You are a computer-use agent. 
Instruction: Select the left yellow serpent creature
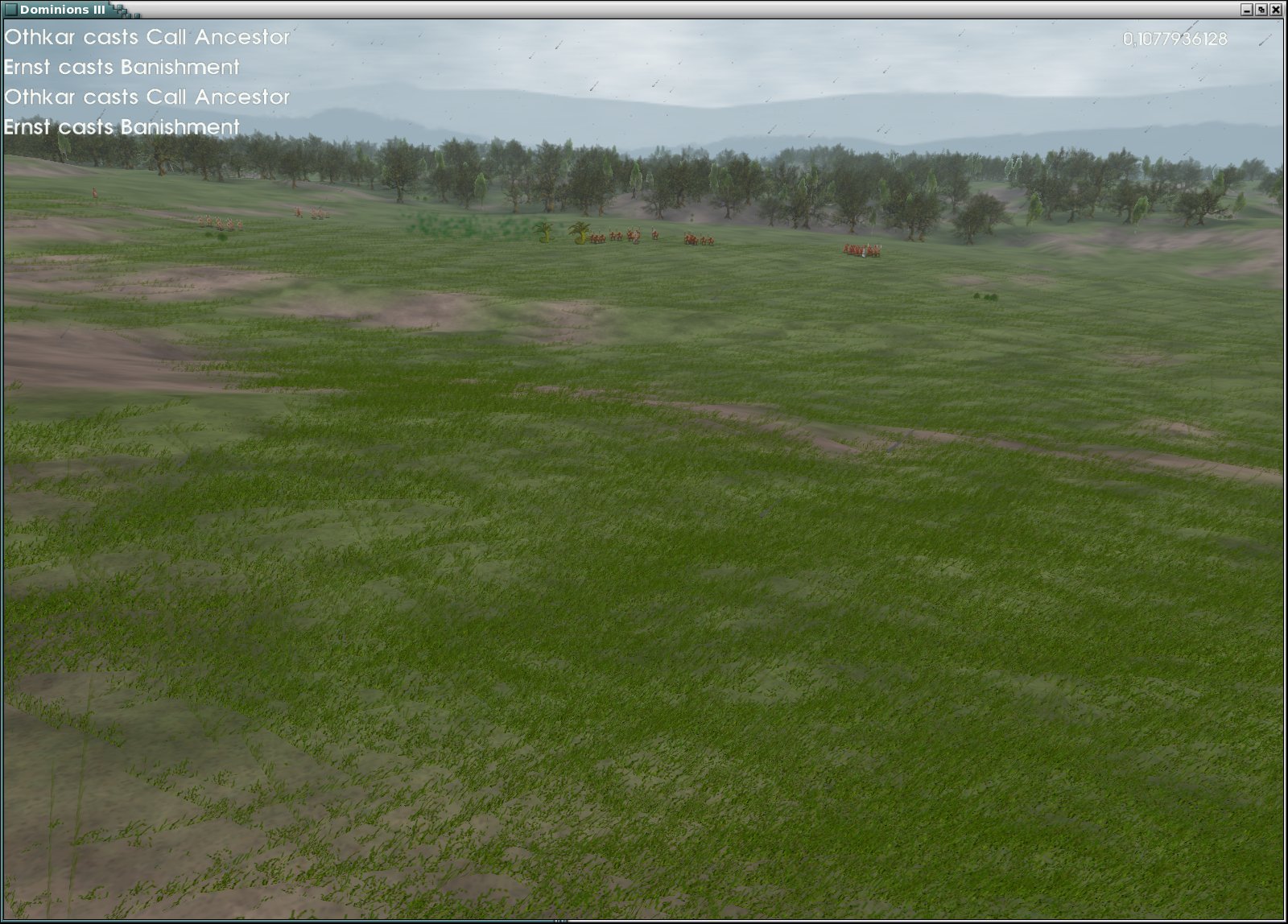[x=545, y=233]
